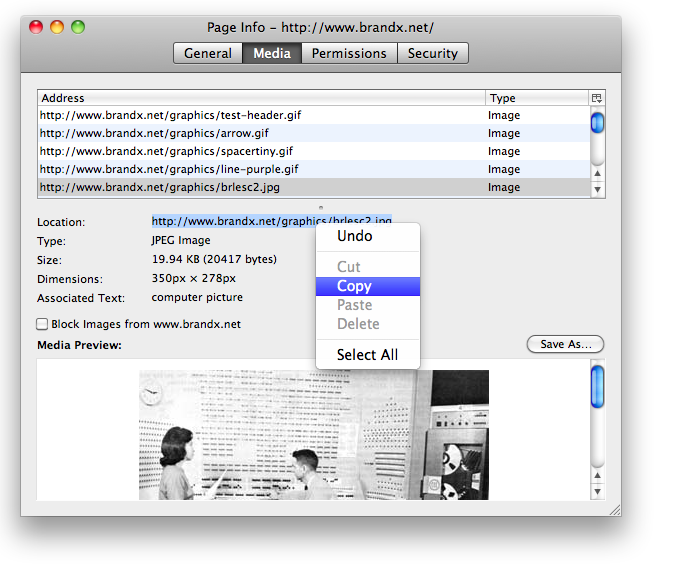The image size is (673, 571).
Task: Switch to the General tab
Action: tap(208, 54)
